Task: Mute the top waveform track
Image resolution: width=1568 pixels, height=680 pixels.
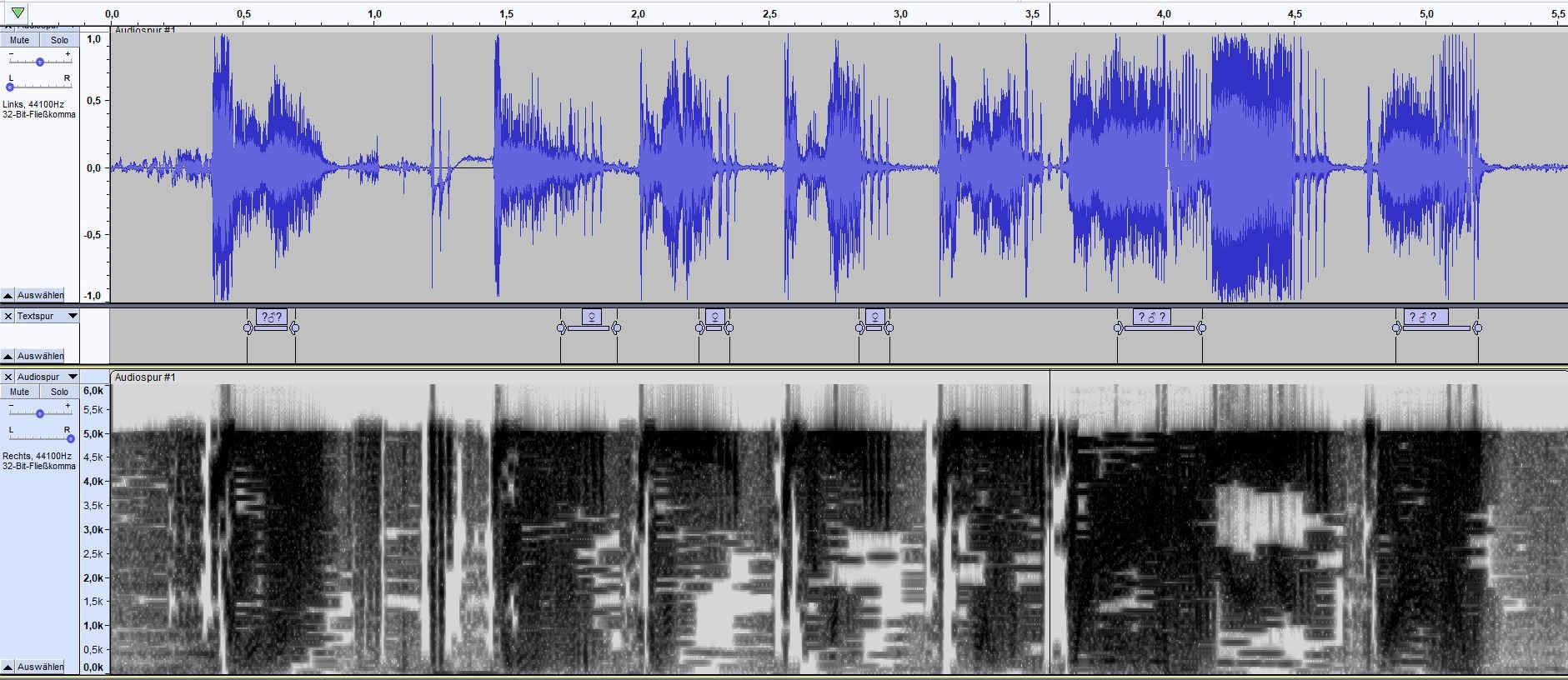Action: [x=20, y=40]
